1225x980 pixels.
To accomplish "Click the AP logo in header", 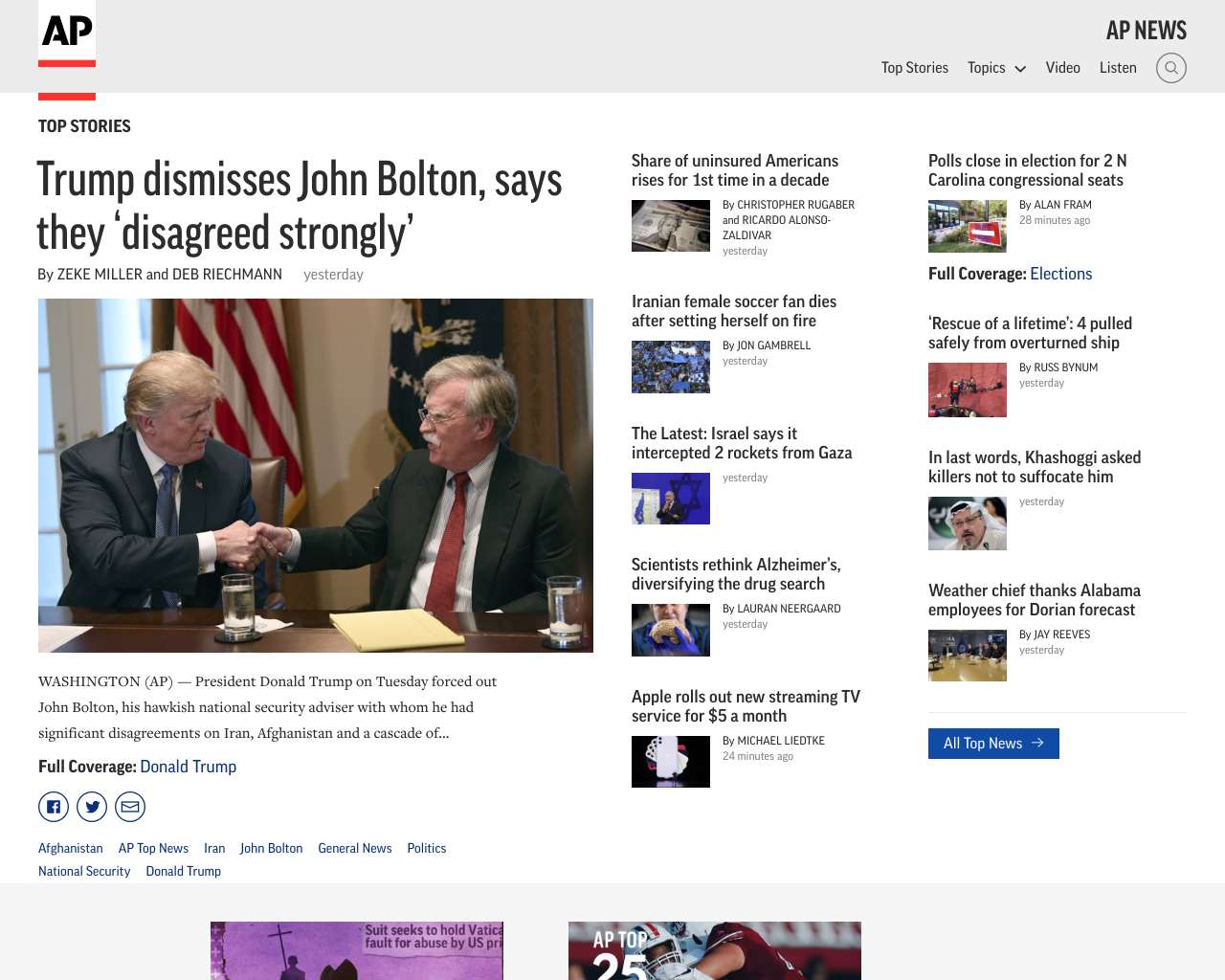I will tap(67, 33).
